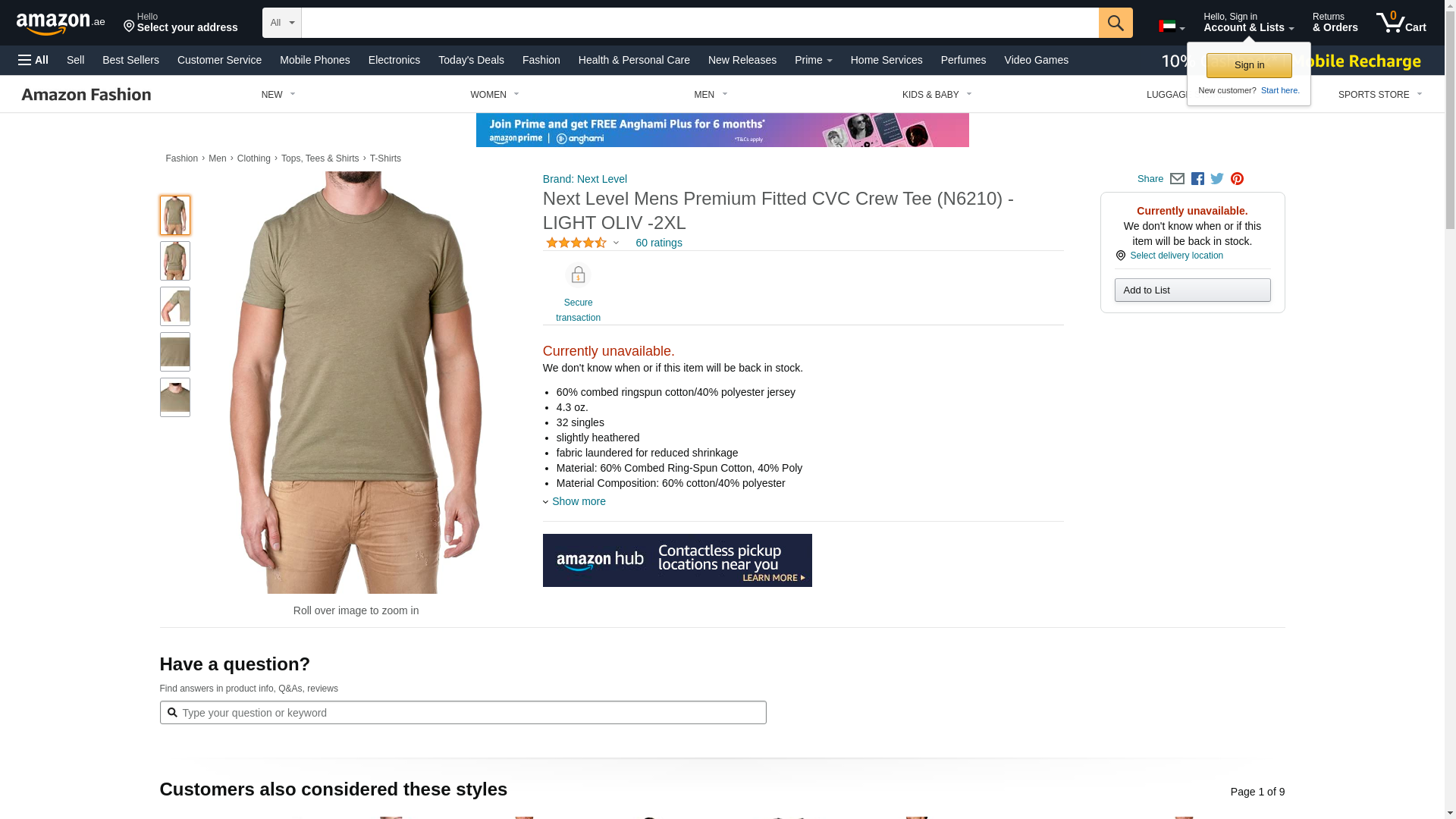Image resolution: width=1456 pixels, height=819 pixels.
Task: Open Today's Deals in the nav bar
Action: pos(471,60)
